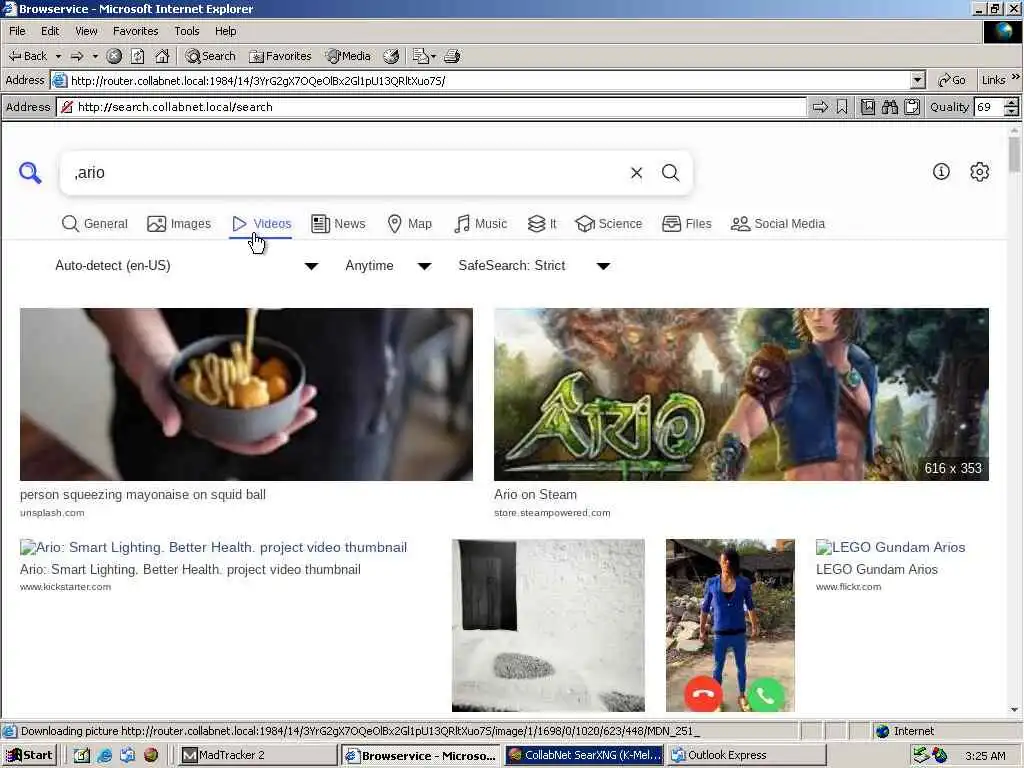Switch to the Files tab
The image size is (1024, 768).
click(686, 224)
